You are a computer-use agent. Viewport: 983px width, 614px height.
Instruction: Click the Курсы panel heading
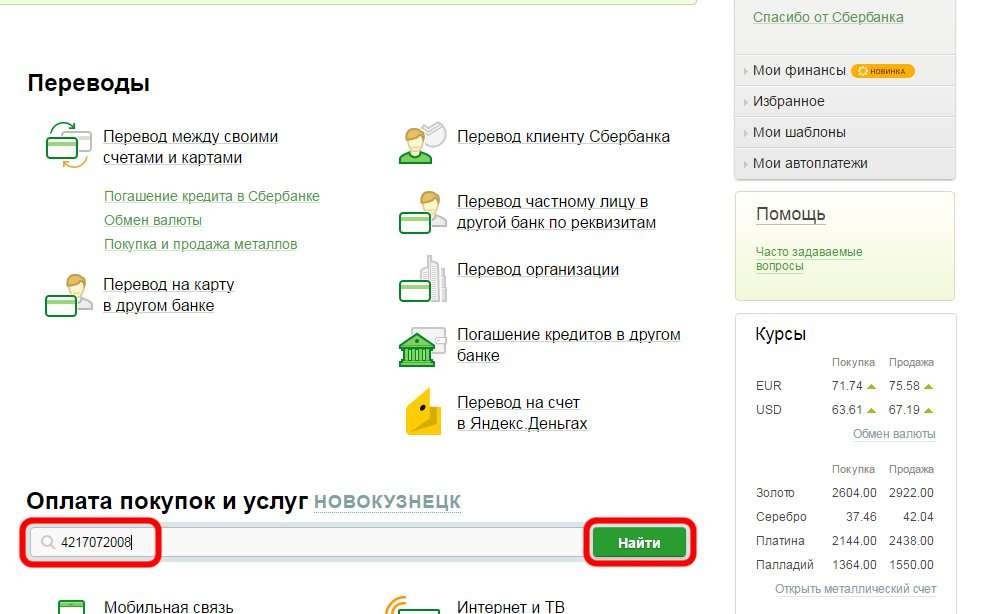pyautogui.click(x=781, y=334)
